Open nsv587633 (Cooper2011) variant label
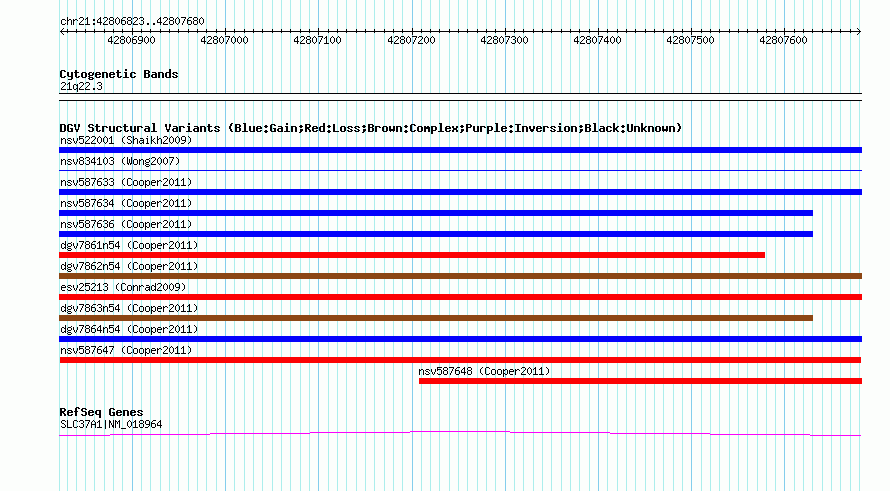 (x=126, y=182)
